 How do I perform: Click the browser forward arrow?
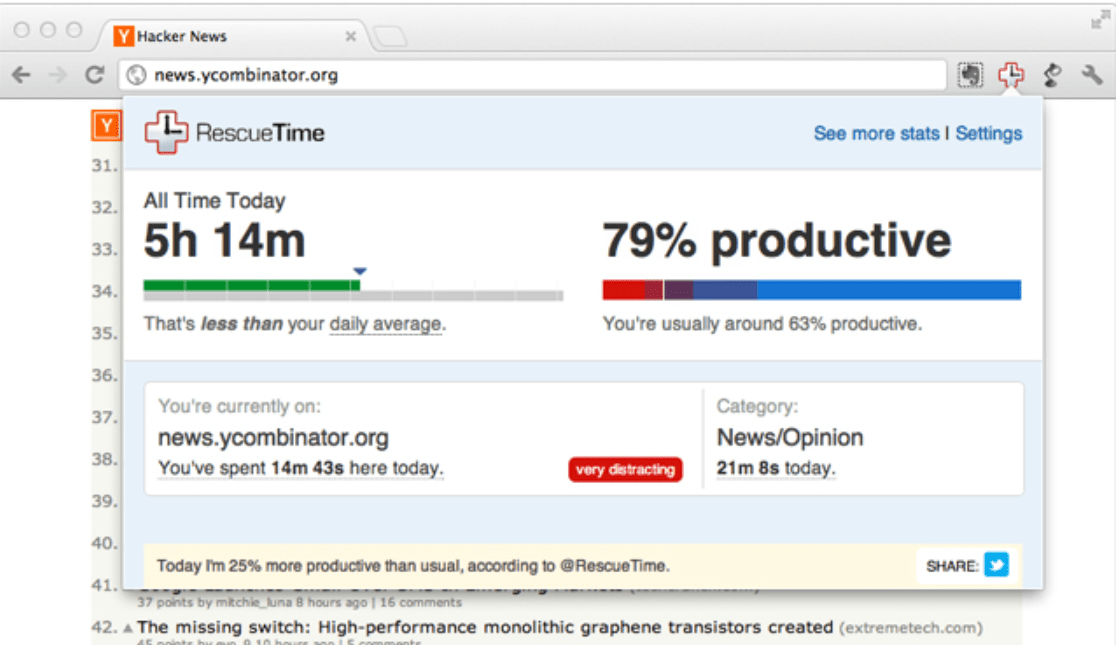[x=58, y=75]
